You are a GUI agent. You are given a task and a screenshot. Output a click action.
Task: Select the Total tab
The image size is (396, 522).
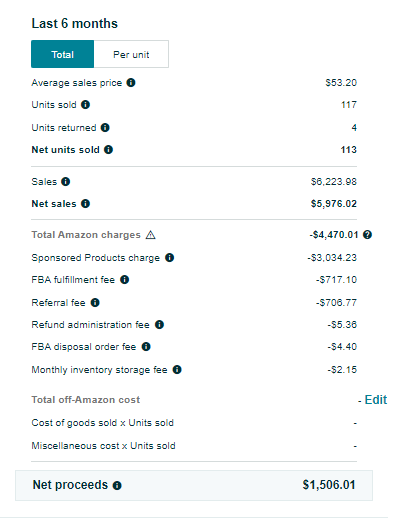(63, 54)
